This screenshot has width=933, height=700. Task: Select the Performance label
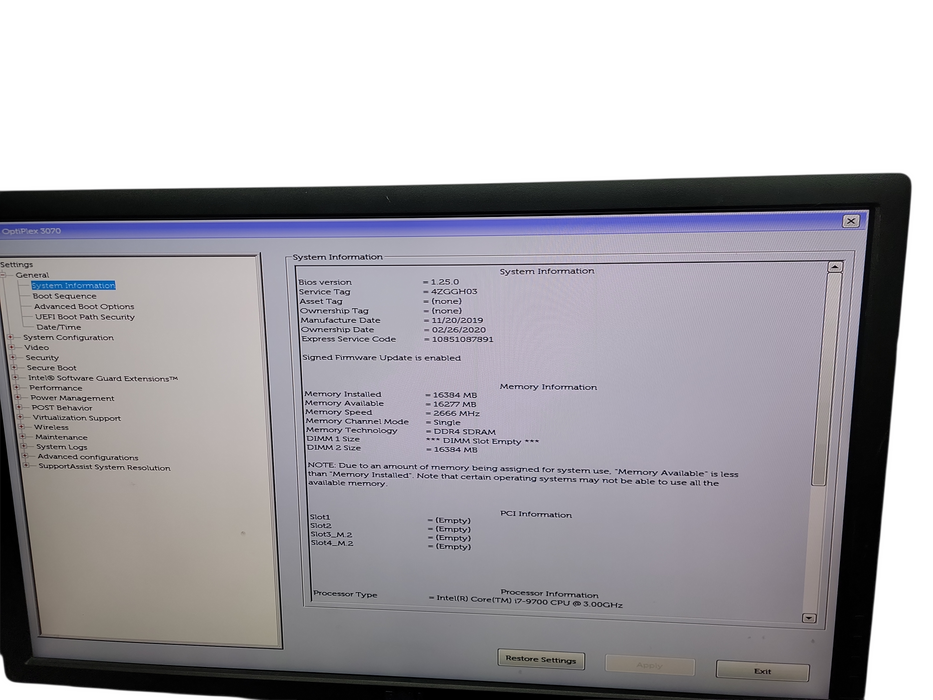56,388
